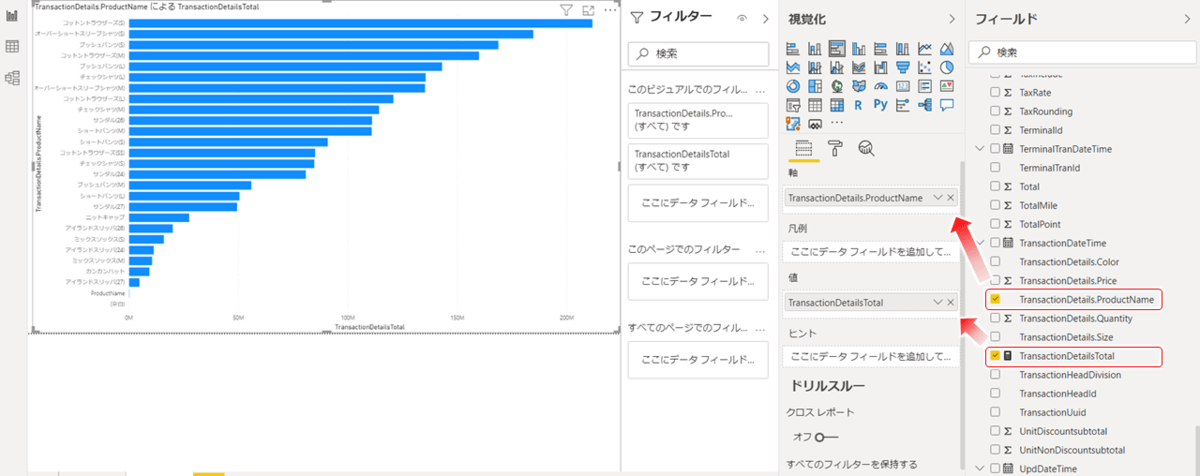
Task: Open dropdown on axis ProductName field
Action: point(937,198)
